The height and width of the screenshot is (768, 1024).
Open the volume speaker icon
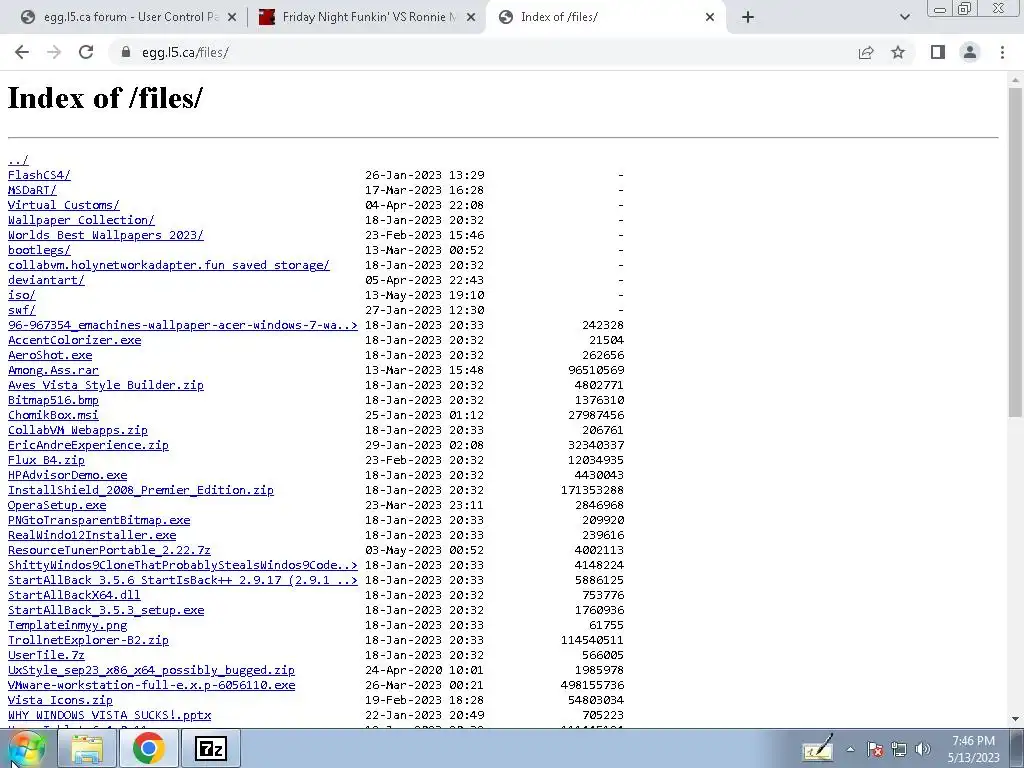pyautogui.click(x=923, y=749)
